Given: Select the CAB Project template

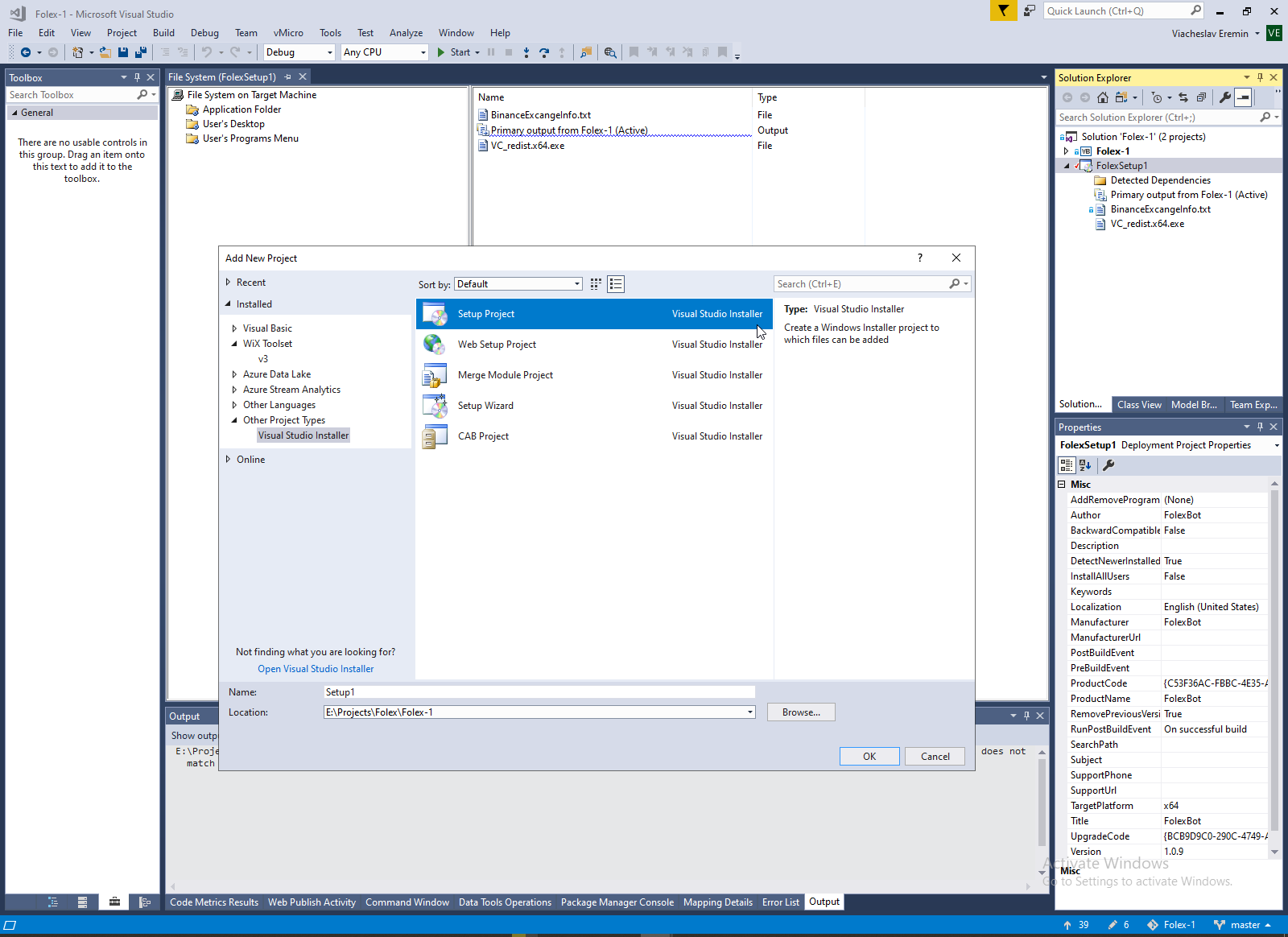Looking at the screenshot, I should 594,436.
